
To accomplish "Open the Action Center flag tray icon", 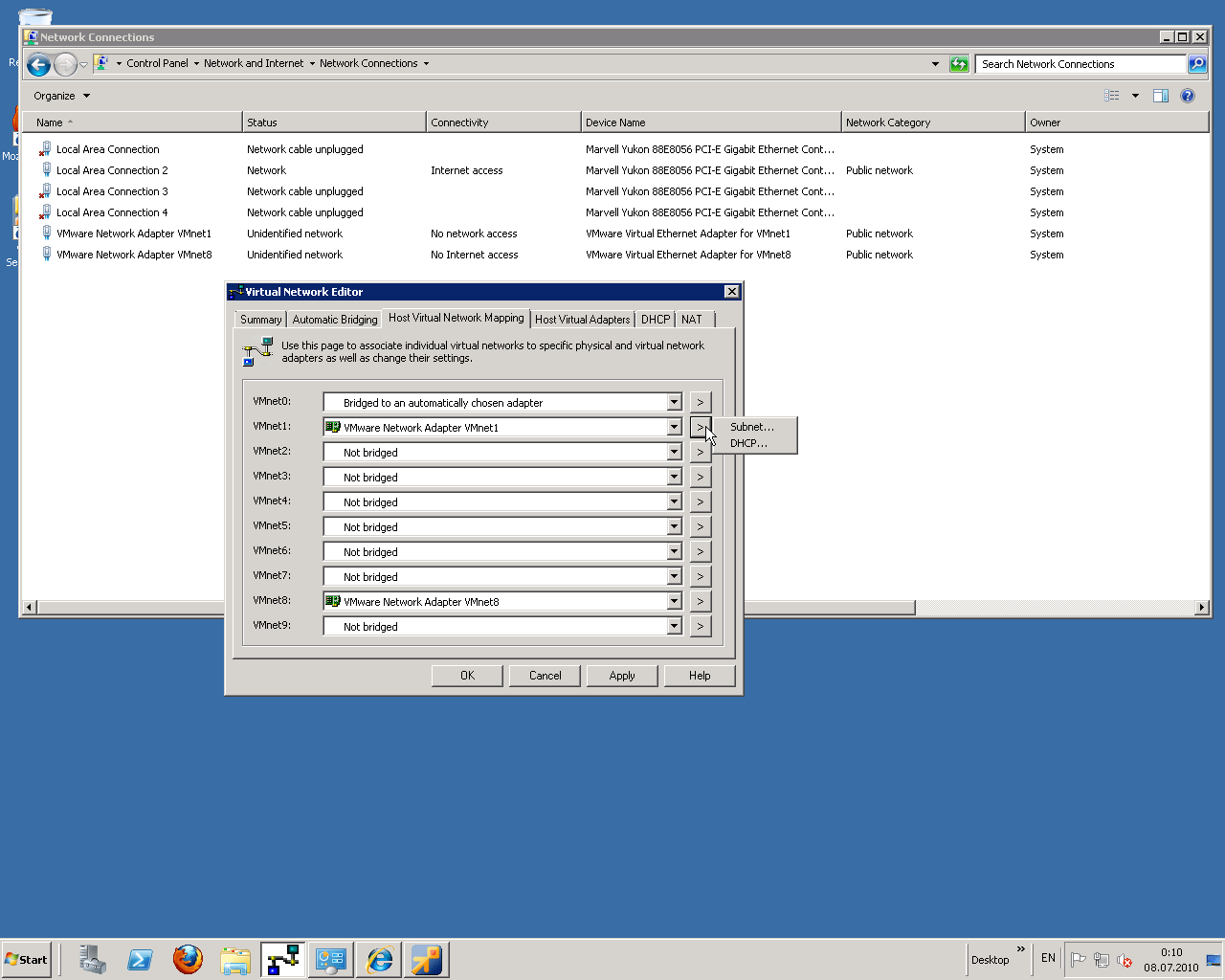I will [x=1079, y=960].
